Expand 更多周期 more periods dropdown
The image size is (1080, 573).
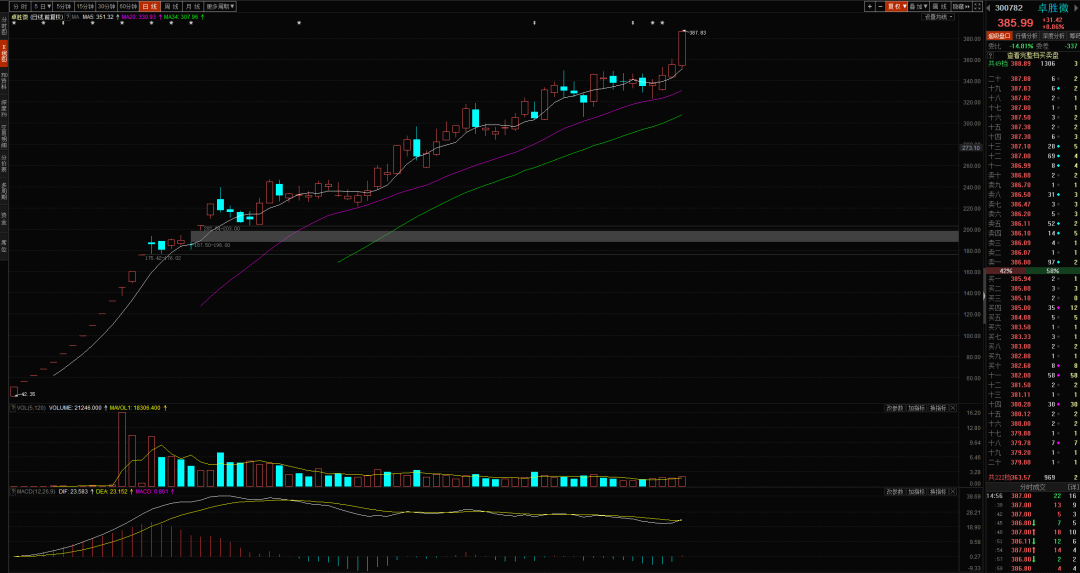pos(220,6)
